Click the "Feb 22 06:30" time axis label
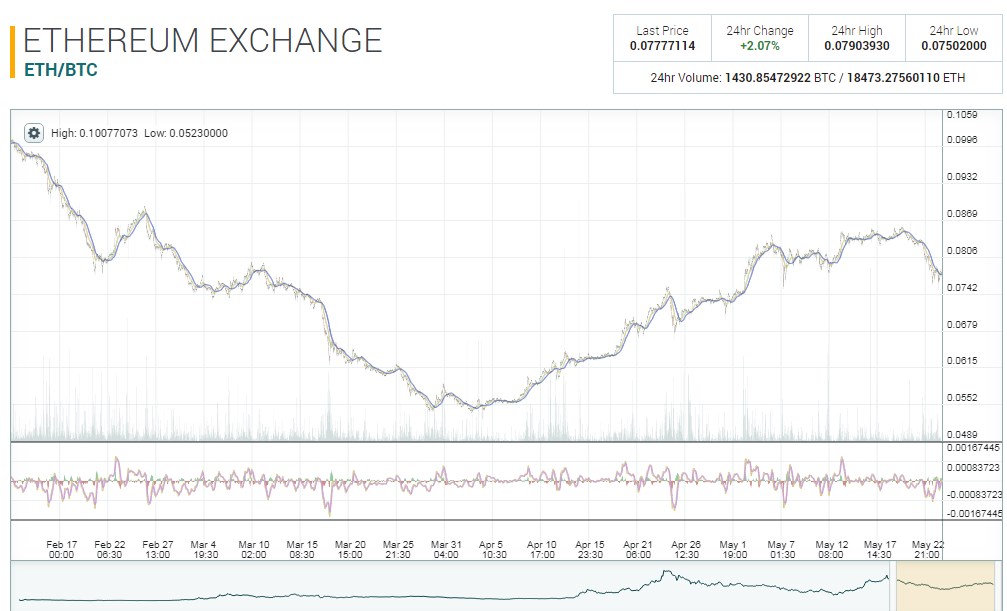This screenshot has width=1007, height=611. (x=110, y=549)
